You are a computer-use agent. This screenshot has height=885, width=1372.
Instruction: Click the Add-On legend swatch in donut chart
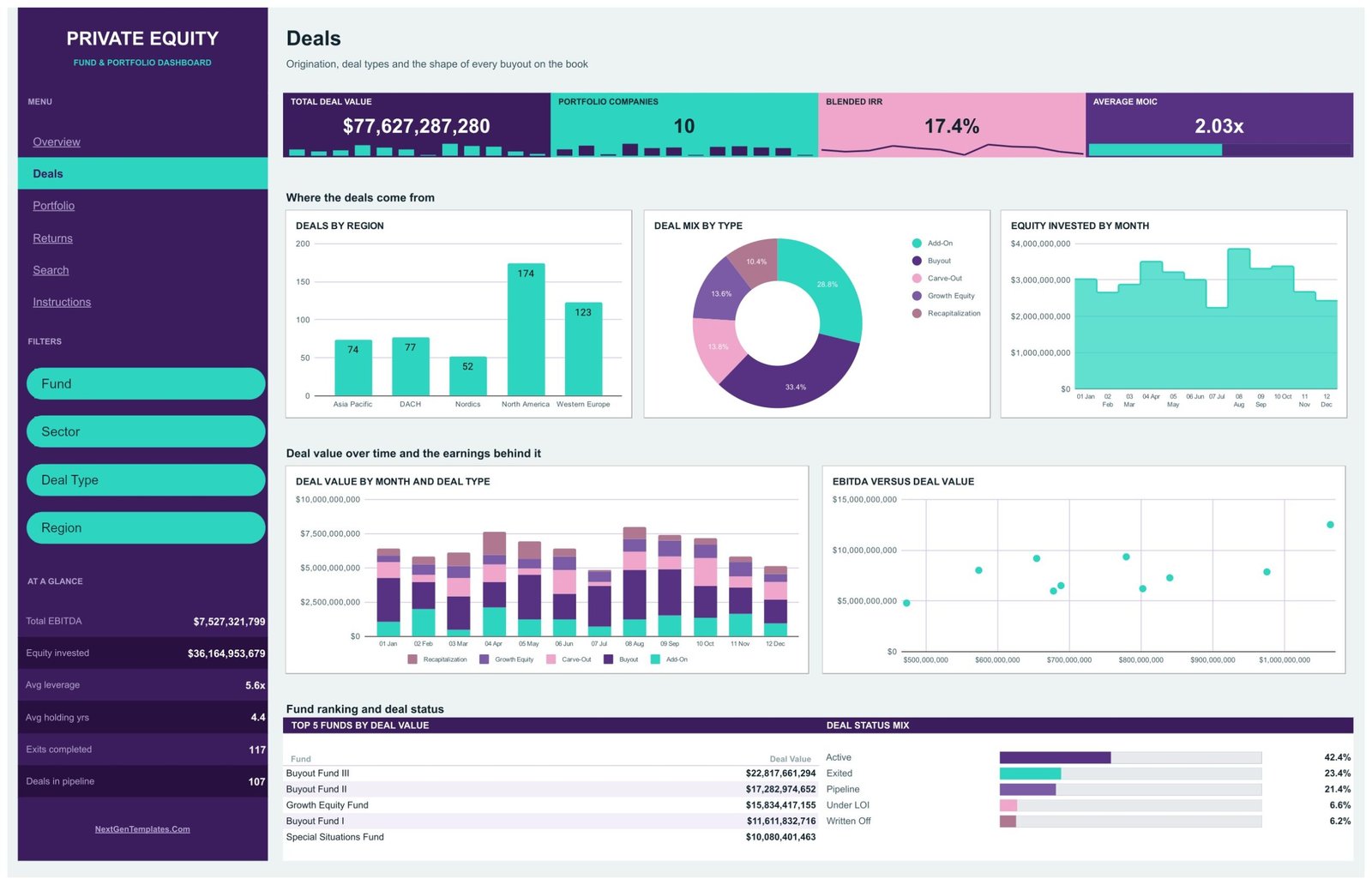917,244
